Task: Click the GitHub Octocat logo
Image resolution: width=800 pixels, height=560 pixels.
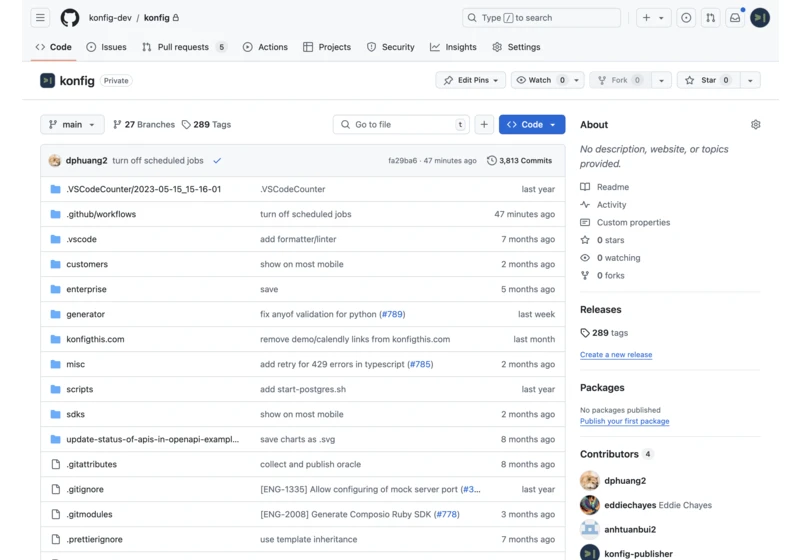Action: coord(70,18)
